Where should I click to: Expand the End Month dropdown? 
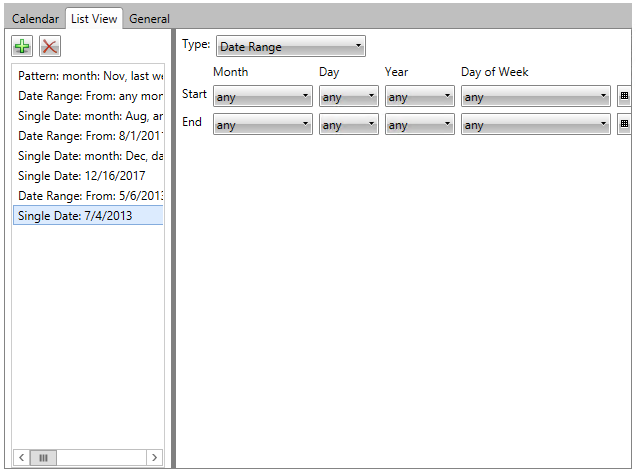pos(263,125)
